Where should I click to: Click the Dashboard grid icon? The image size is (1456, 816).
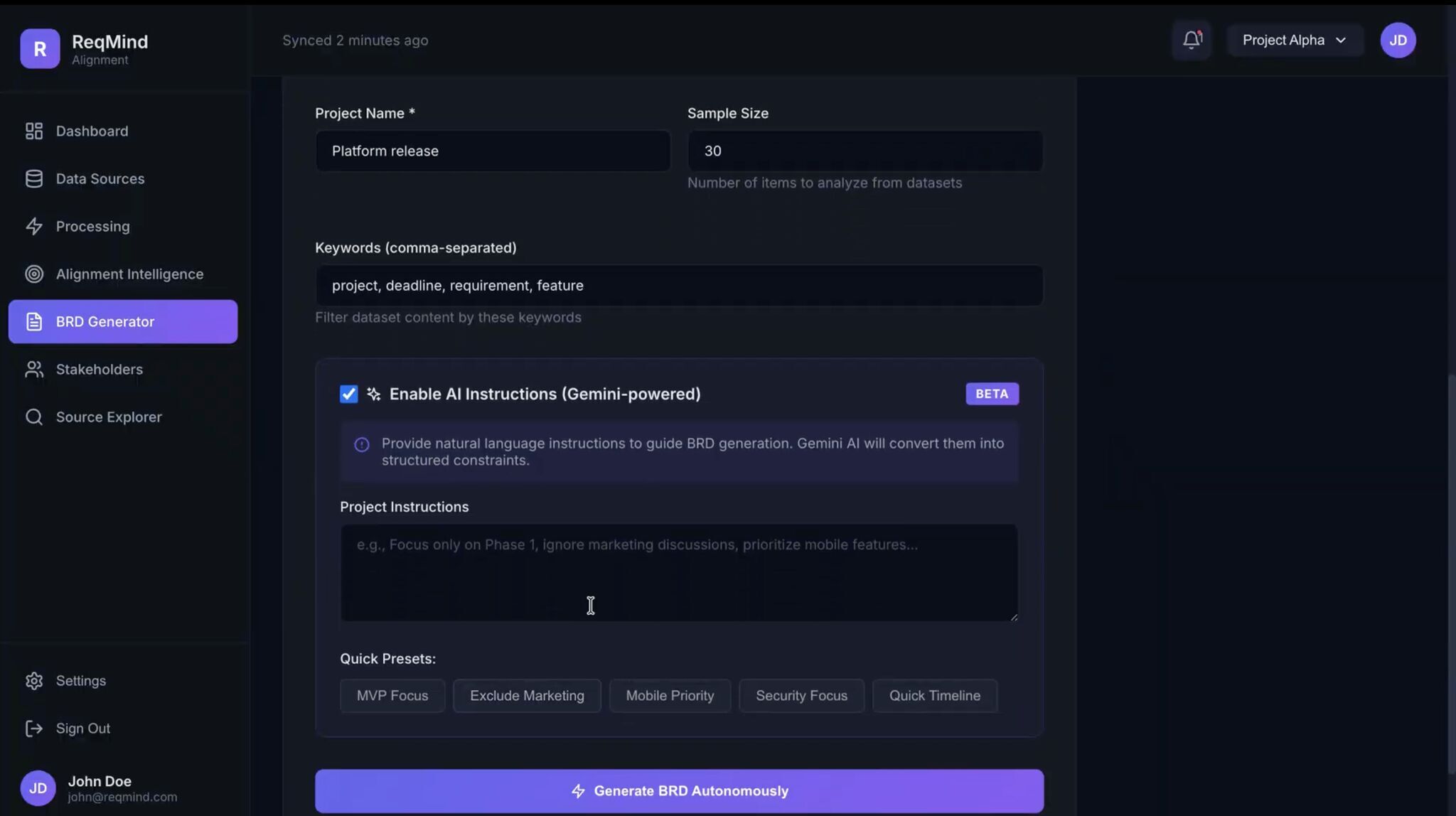tap(34, 131)
